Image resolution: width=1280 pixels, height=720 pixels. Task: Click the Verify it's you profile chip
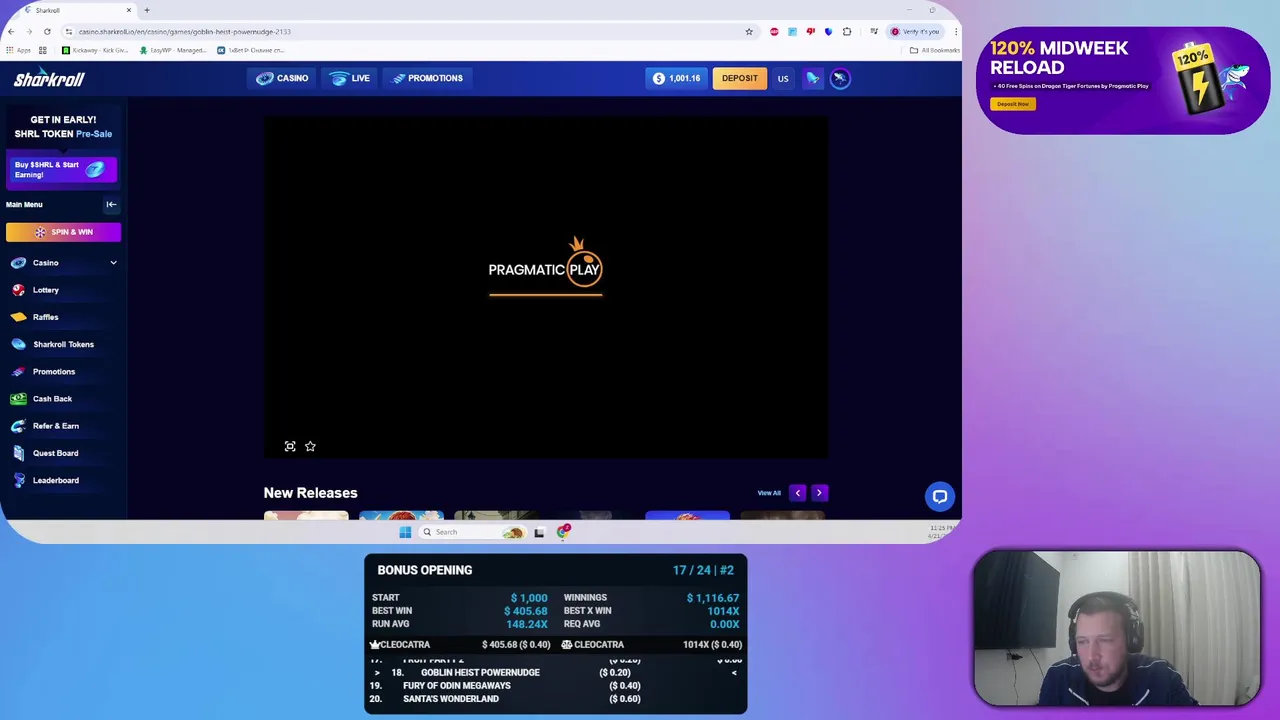tap(915, 32)
